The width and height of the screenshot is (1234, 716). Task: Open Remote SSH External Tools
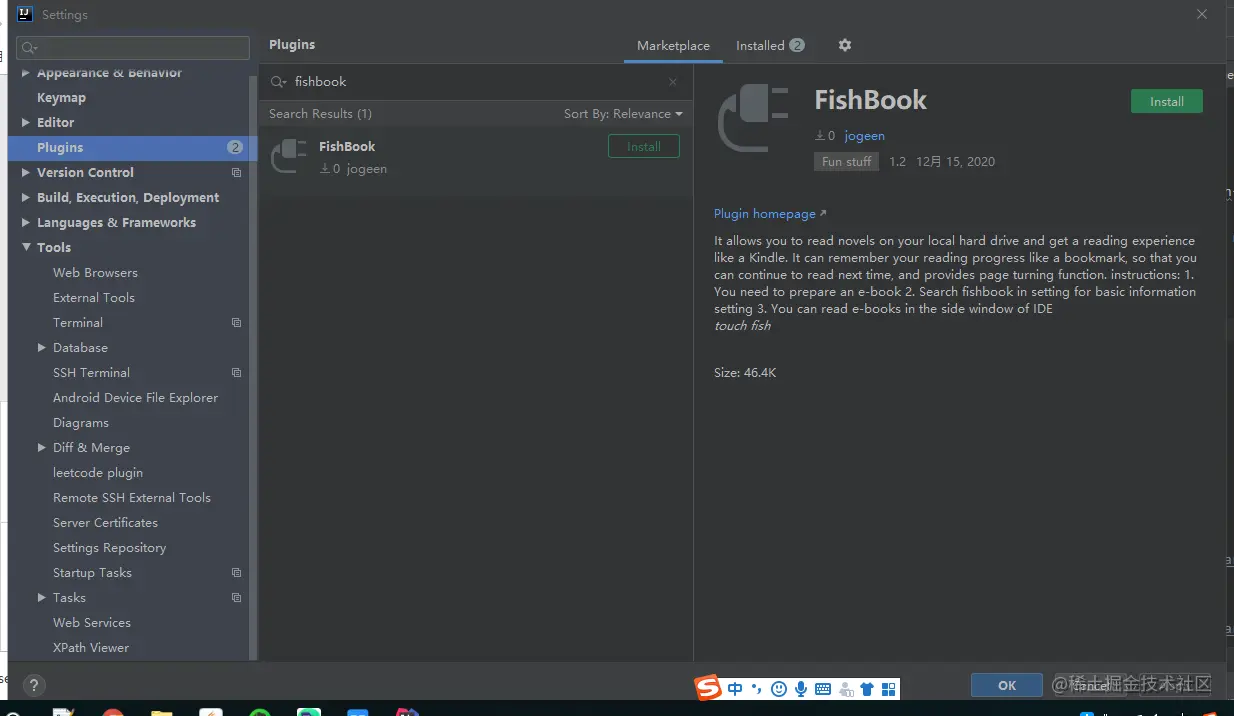132,498
